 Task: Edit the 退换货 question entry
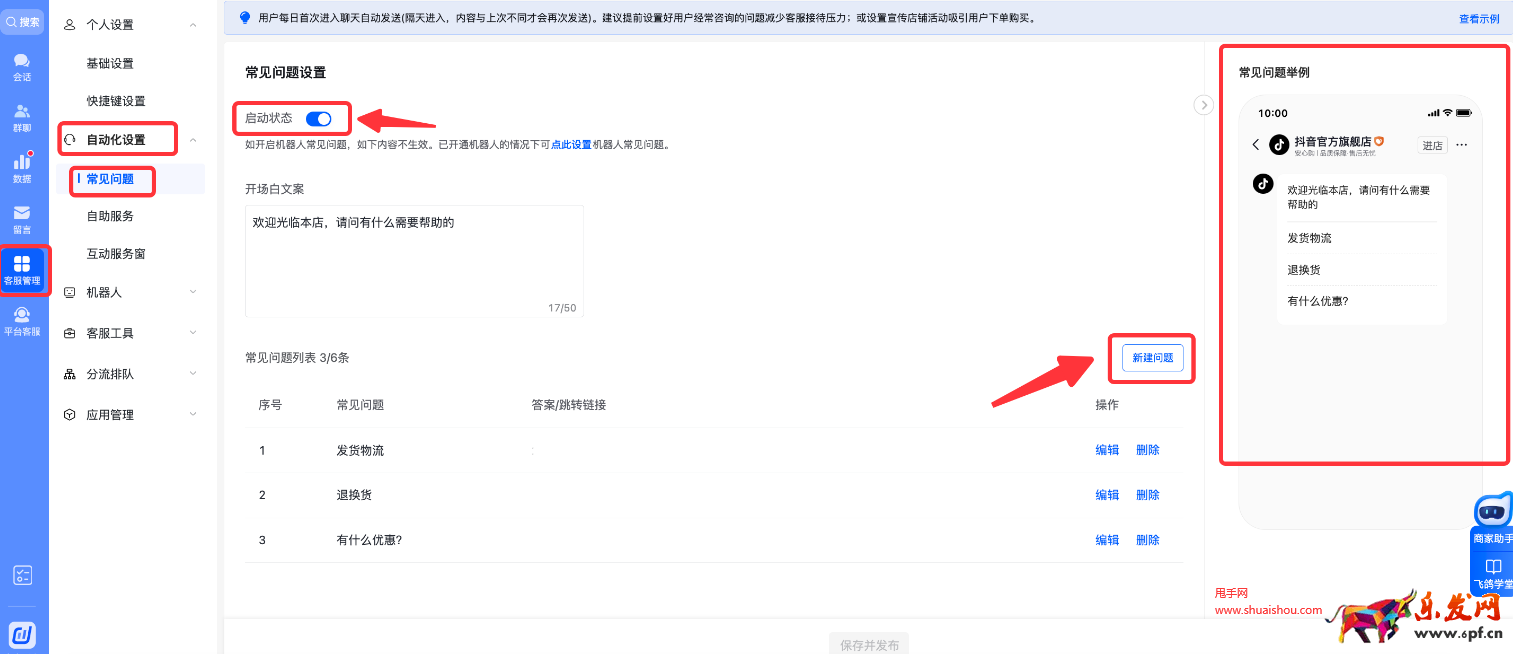click(1107, 494)
